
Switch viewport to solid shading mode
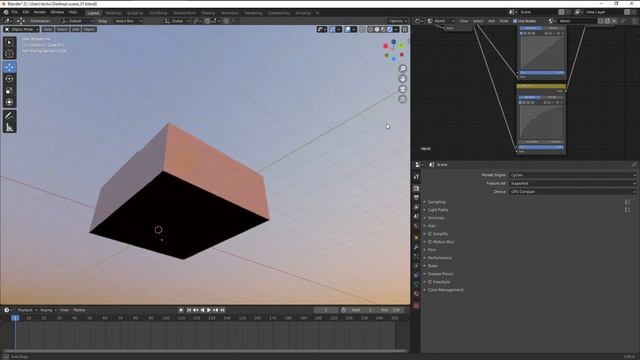(377, 29)
